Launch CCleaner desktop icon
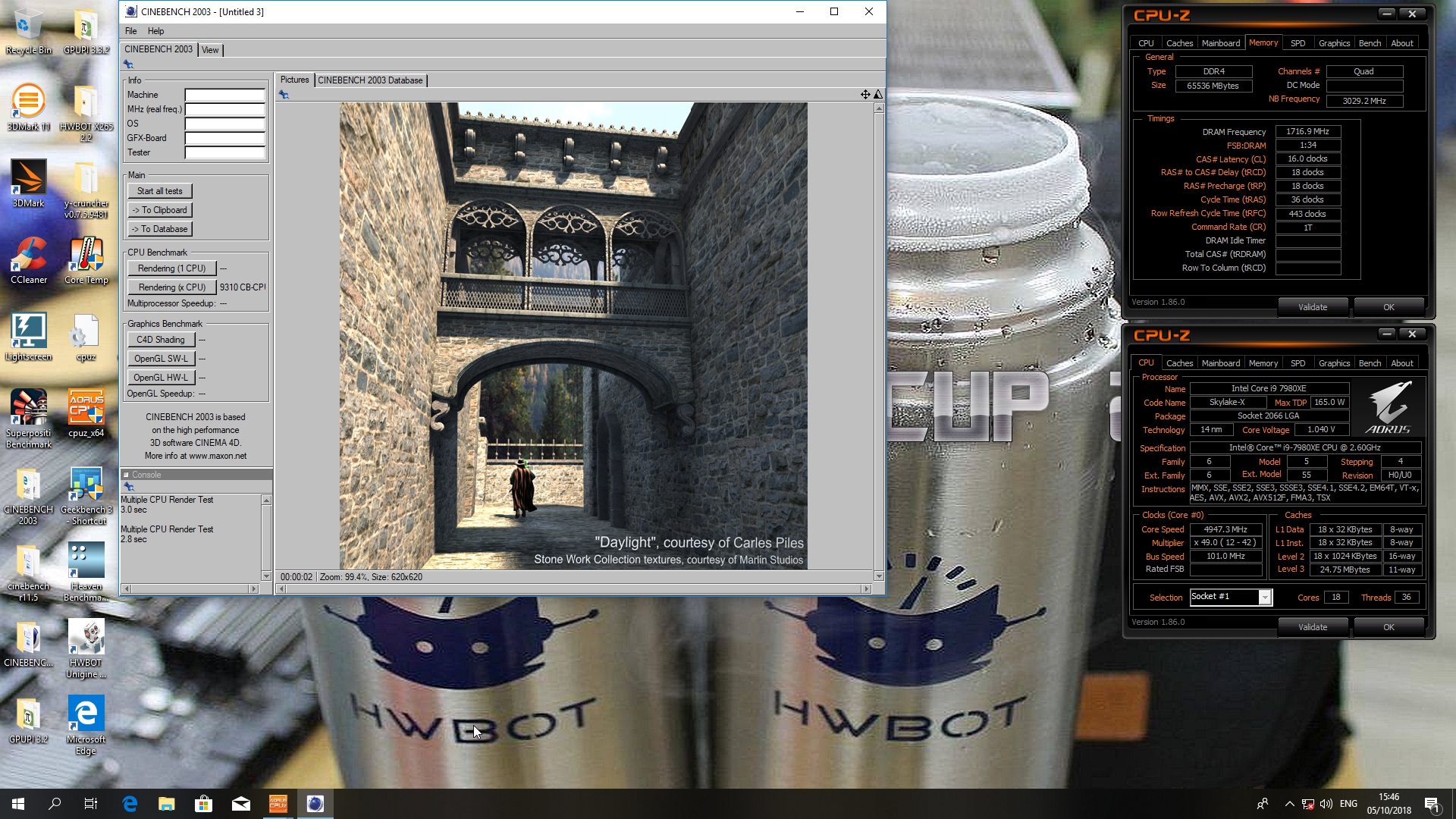 pos(28,260)
